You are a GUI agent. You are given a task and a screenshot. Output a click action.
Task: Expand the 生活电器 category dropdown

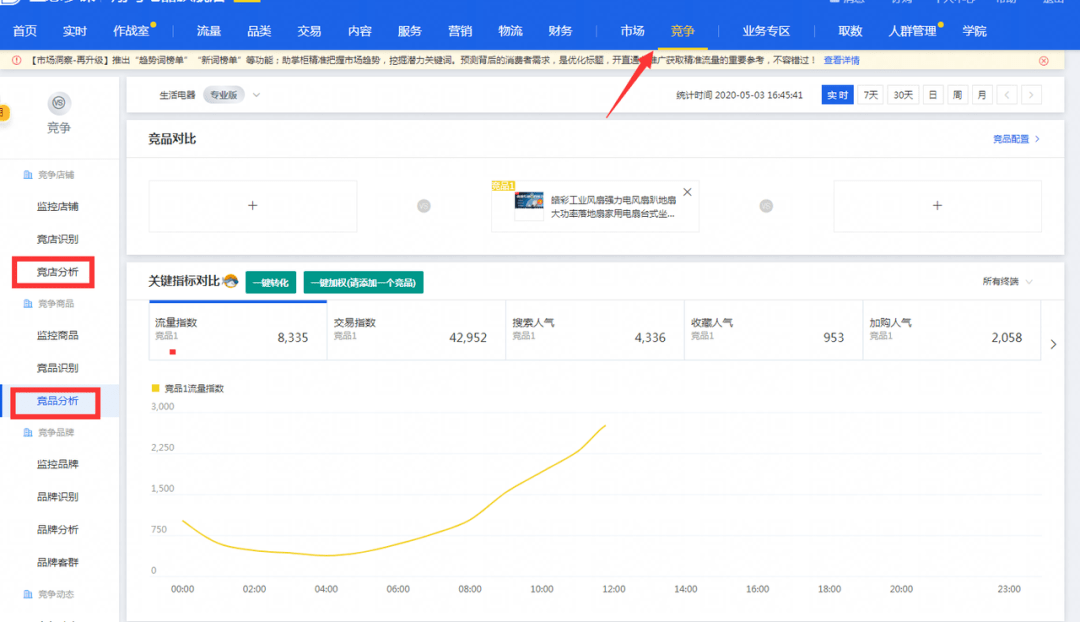coord(256,96)
